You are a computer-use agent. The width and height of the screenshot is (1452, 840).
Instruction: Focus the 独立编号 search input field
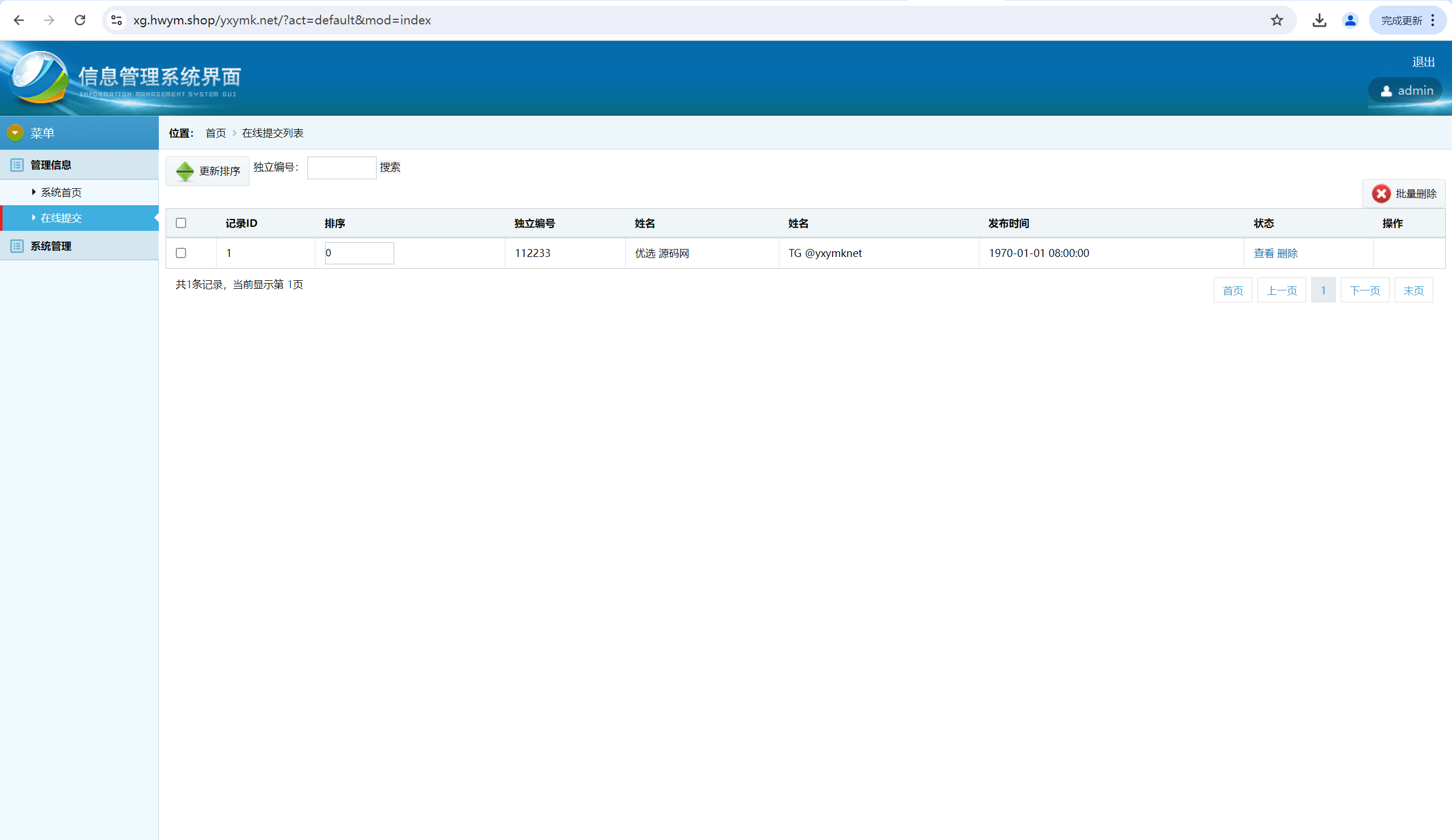tap(341, 168)
